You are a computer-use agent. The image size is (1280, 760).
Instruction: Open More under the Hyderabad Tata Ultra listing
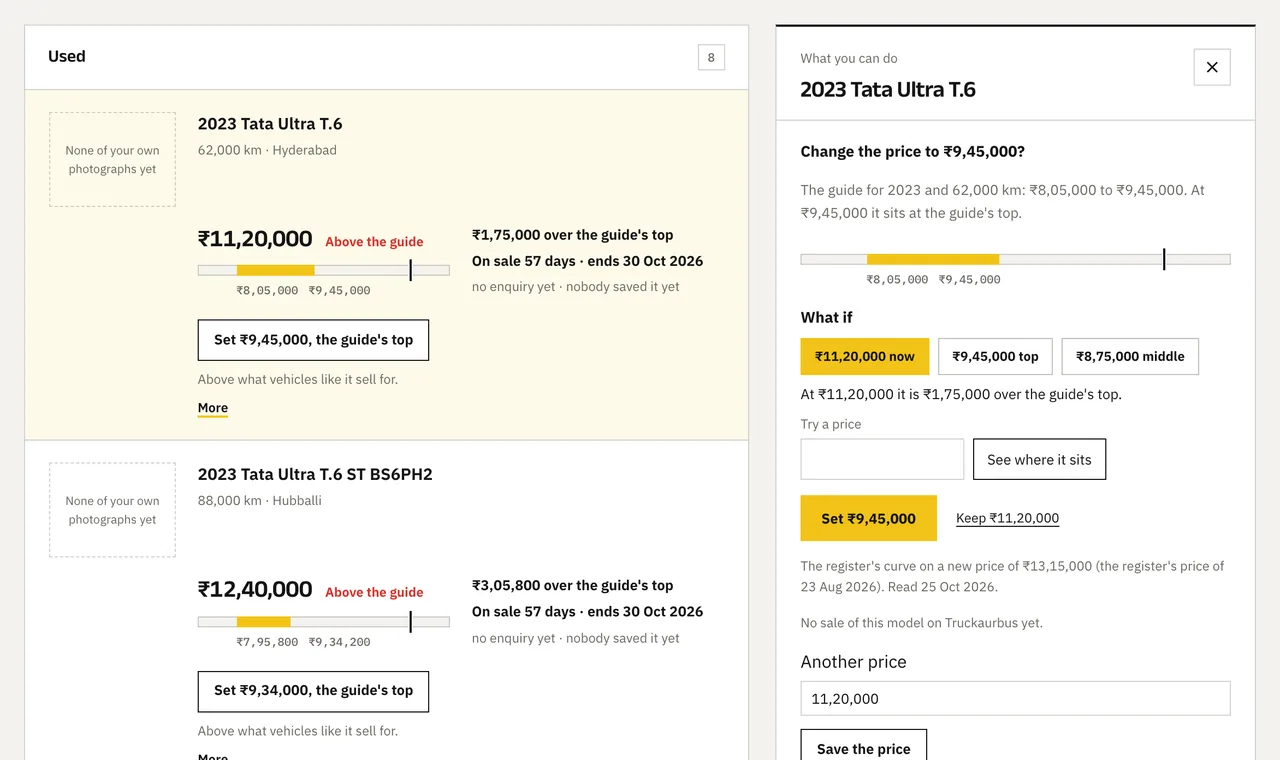pyautogui.click(x=213, y=408)
